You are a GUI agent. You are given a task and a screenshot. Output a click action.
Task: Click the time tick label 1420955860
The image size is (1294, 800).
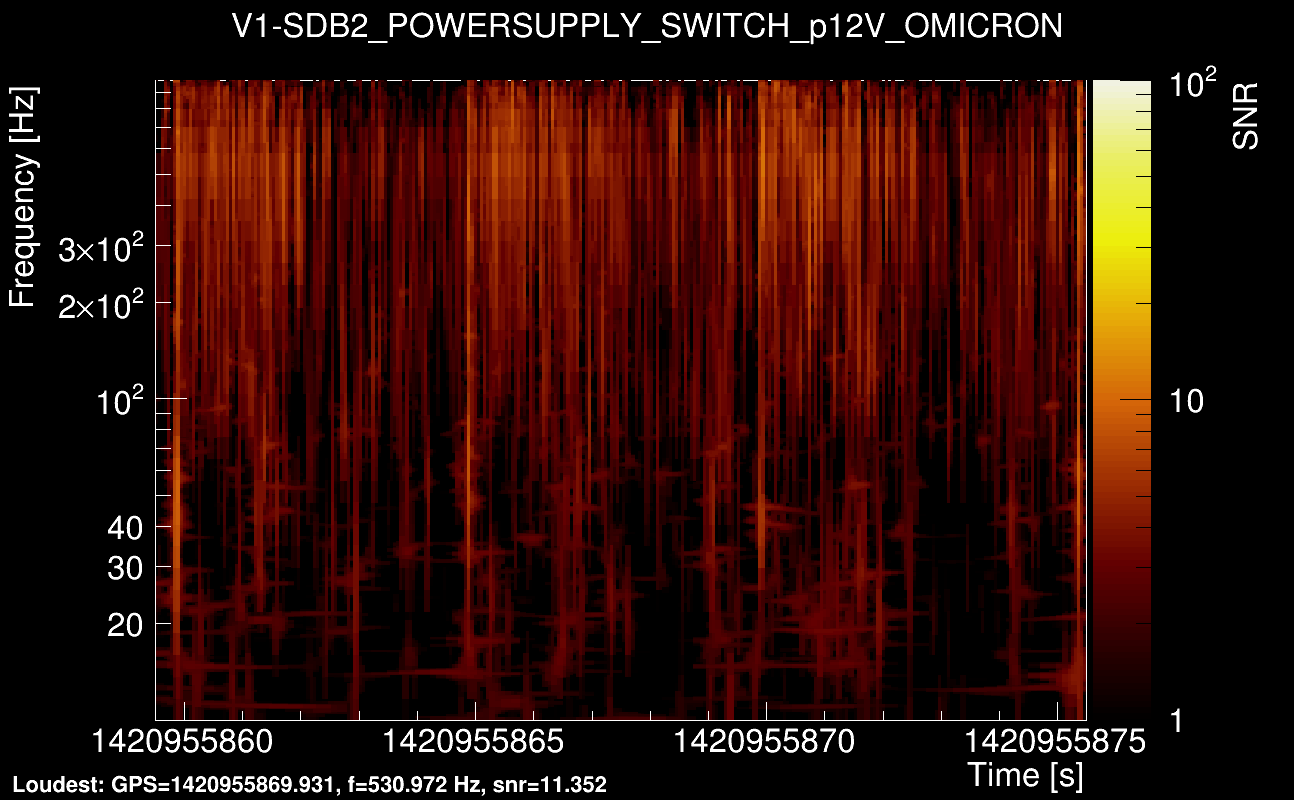(x=184, y=744)
